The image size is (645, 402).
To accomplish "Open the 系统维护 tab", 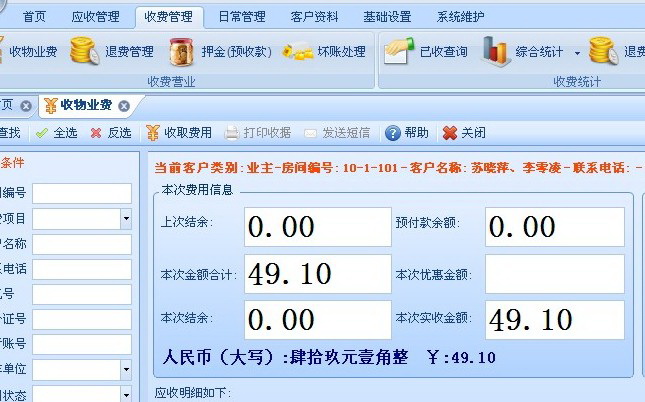I will pyautogui.click(x=460, y=17).
